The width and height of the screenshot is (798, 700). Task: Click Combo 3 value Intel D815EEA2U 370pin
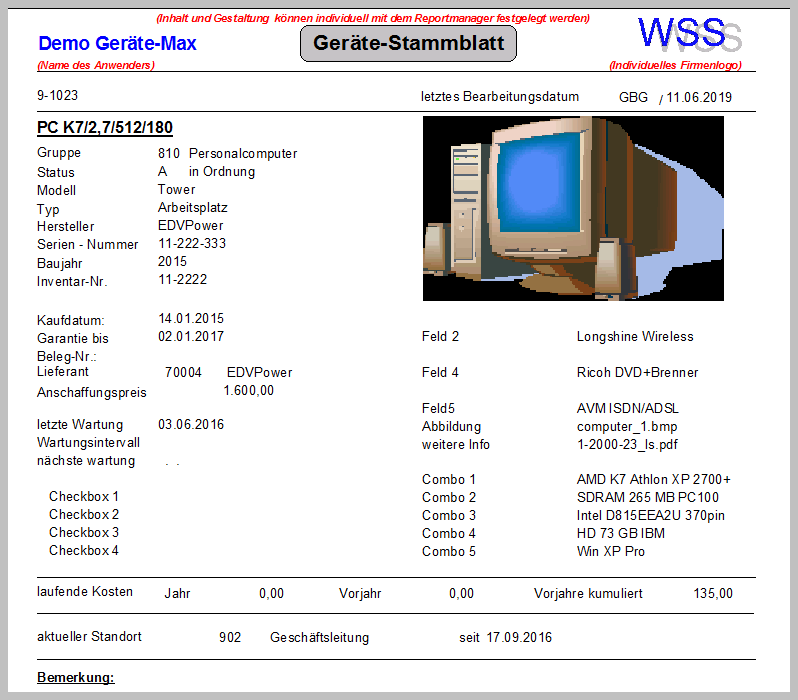coord(650,516)
